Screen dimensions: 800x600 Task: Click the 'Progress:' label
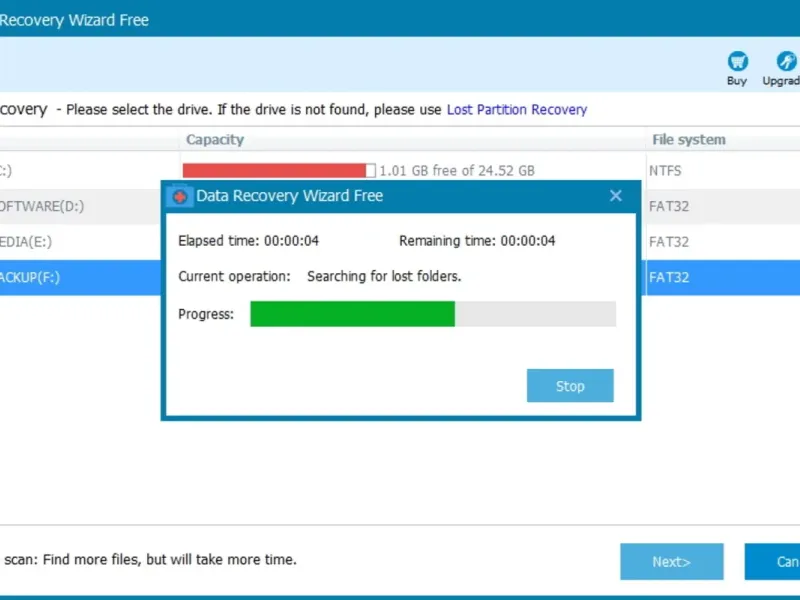tap(206, 314)
